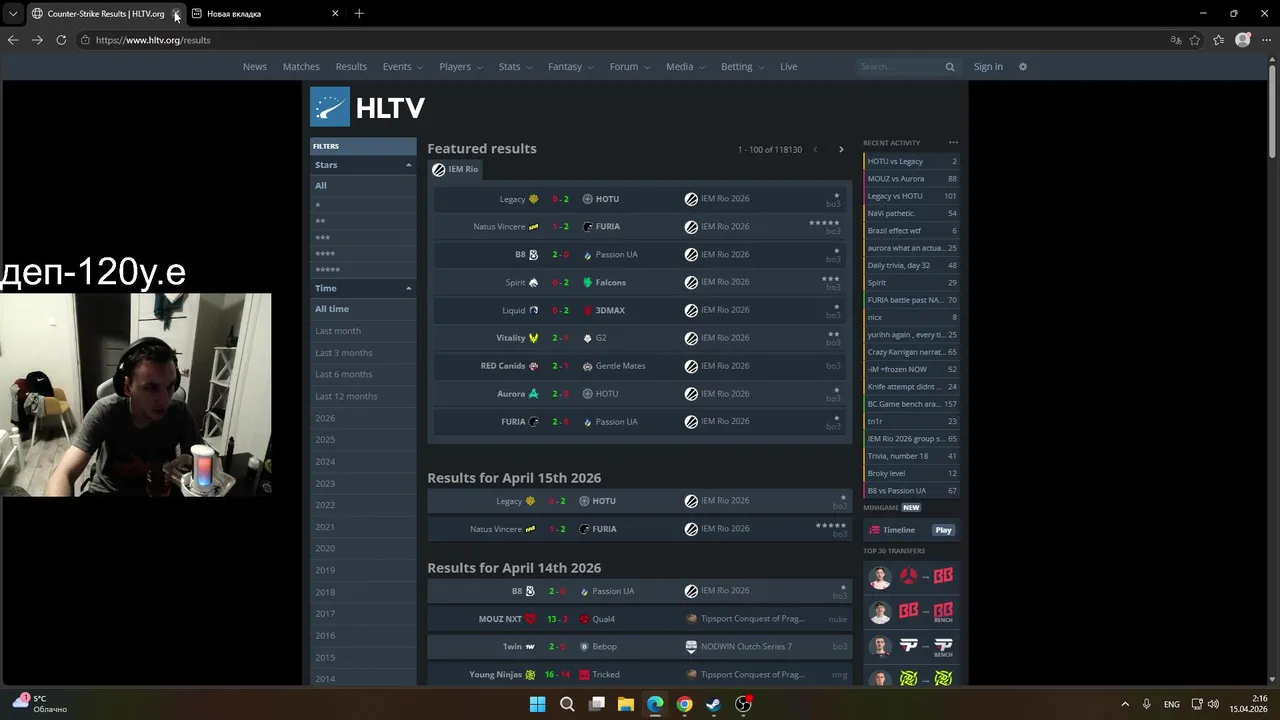The image size is (1280, 720).
Task: Open MOUZ NXT vs Qual4 result
Action: [x=640, y=619]
